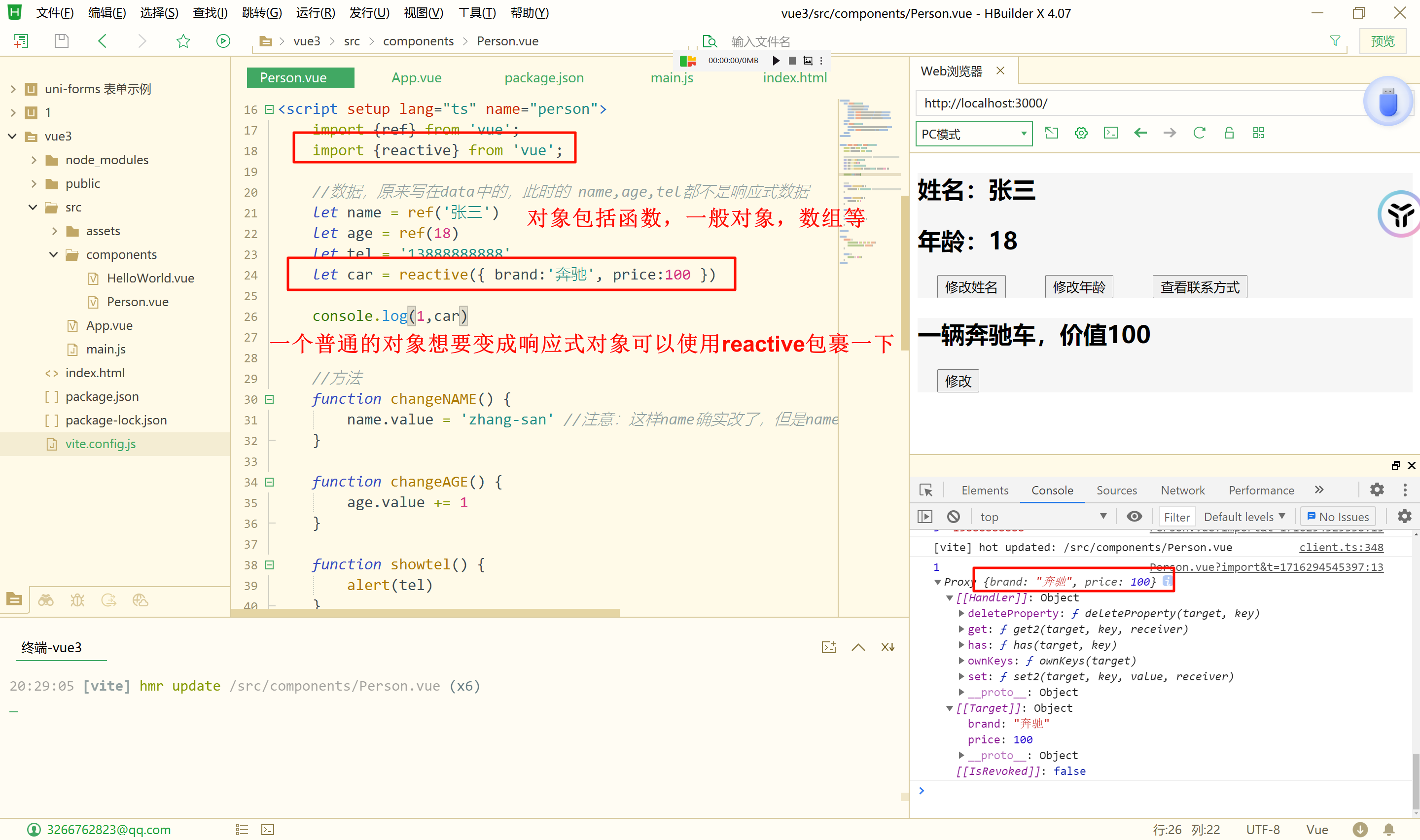Toggle the browser lock icon
This screenshot has width=1420, height=840.
1229,133
